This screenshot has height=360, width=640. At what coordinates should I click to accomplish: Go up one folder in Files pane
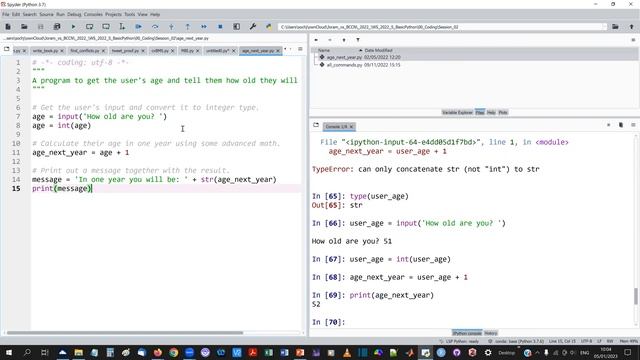pyautogui.click(x=344, y=40)
